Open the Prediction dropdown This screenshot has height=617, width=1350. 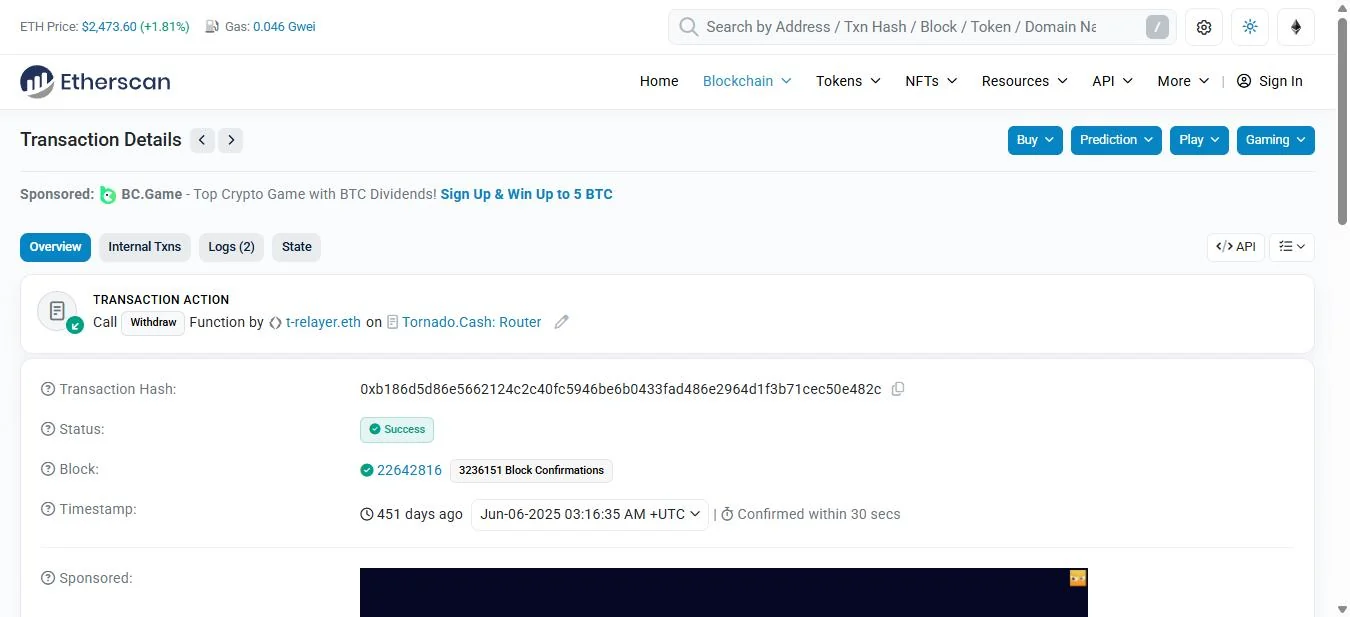click(x=1116, y=140)
